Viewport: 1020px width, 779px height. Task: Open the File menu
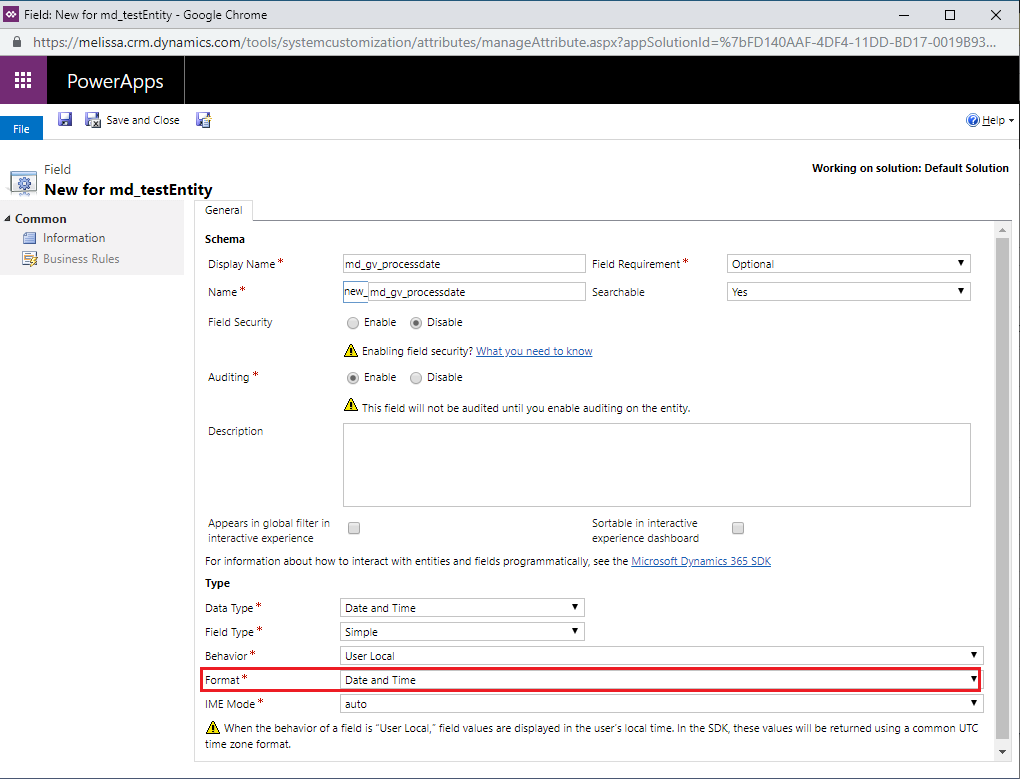21,129
